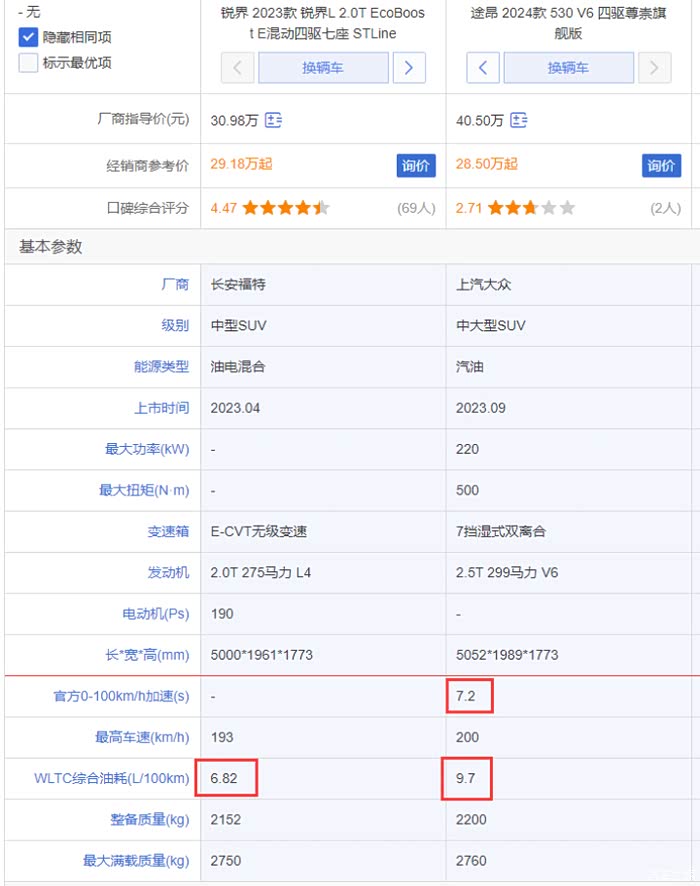Click the 途昂 2024款 car title

coord(568,23)
